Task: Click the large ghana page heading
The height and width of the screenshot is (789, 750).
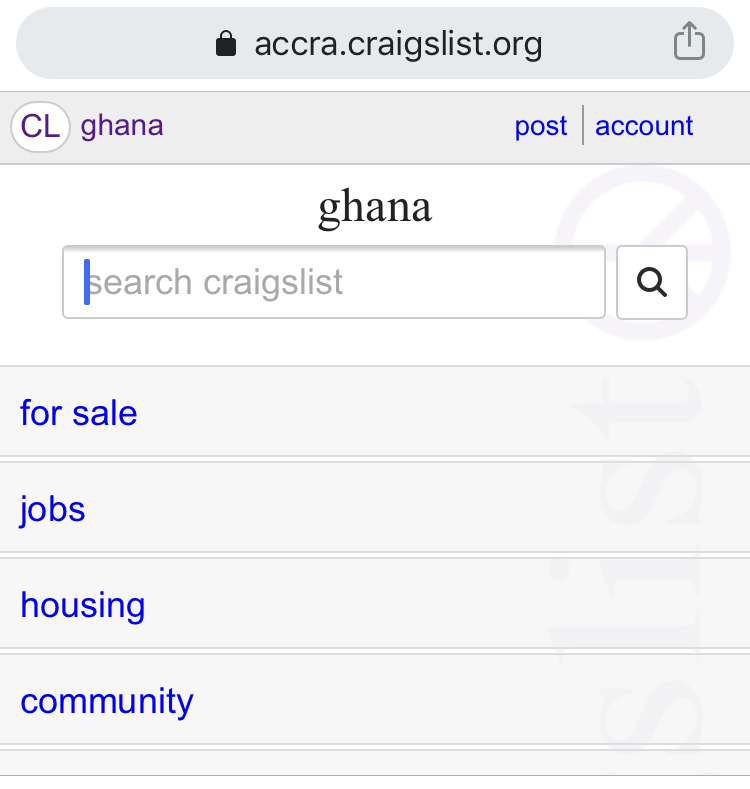Action: pyautogui.click(x=375, y=207)
